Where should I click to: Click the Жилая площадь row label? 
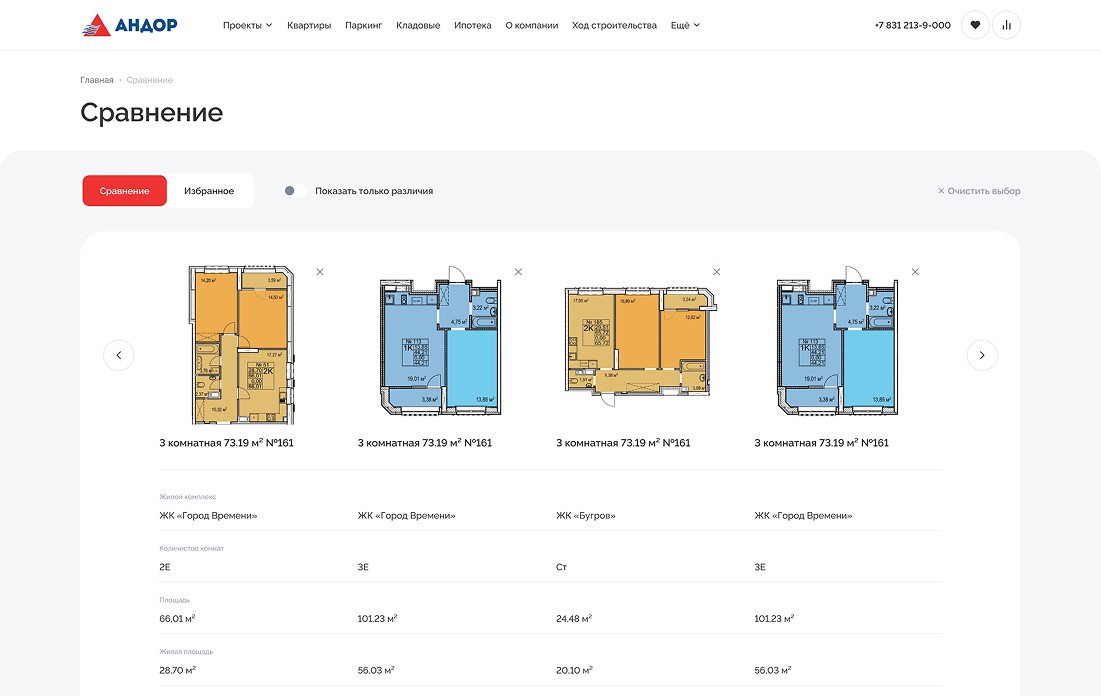(x=186, y=652)
